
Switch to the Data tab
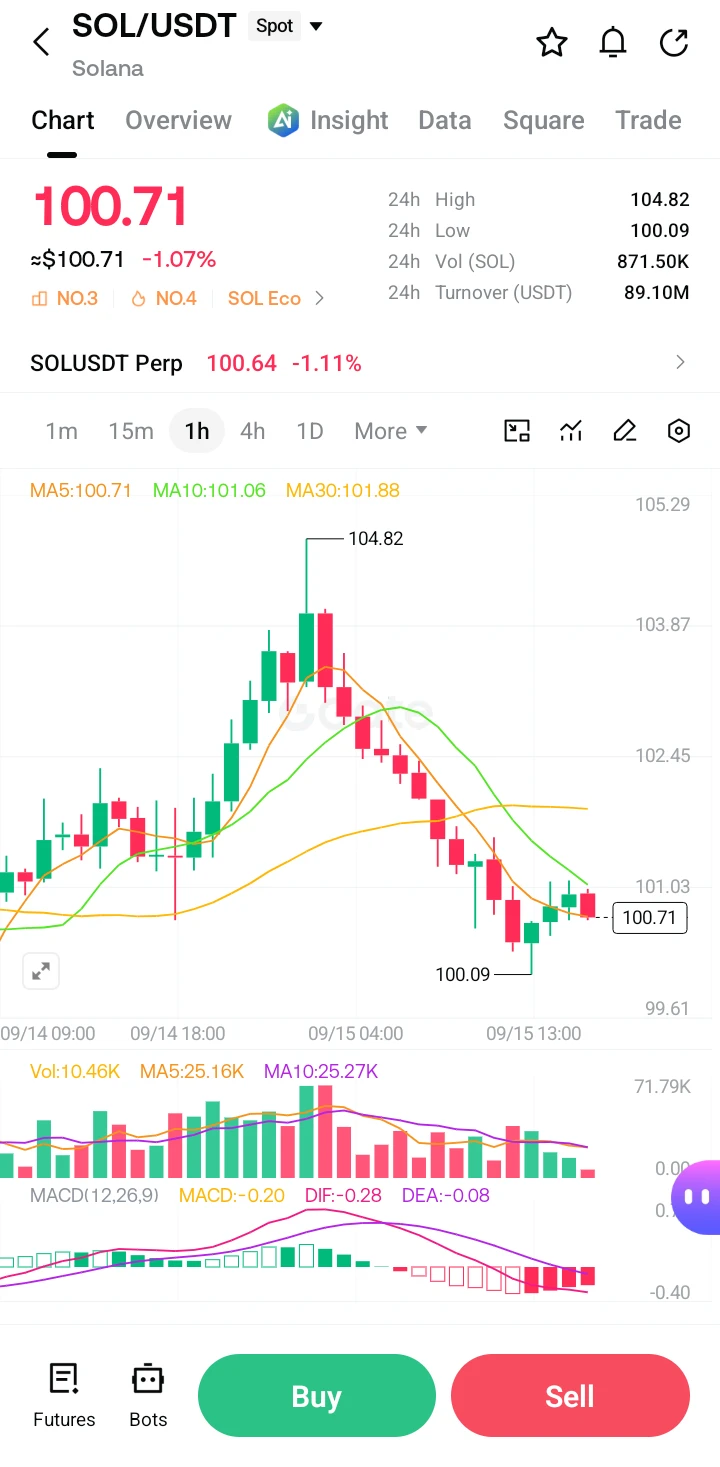coord(445,120)
